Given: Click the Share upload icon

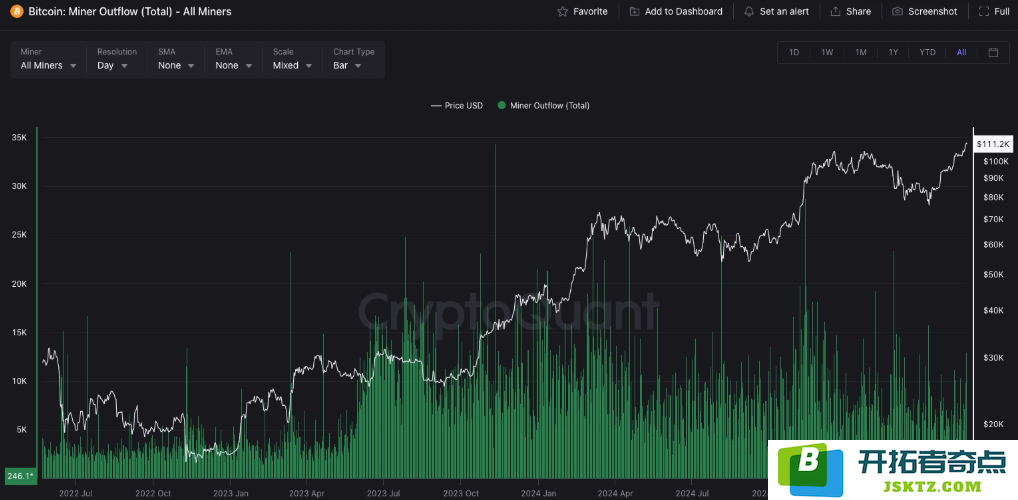Looking at the screenshot, I should click(x=836, y=12).
